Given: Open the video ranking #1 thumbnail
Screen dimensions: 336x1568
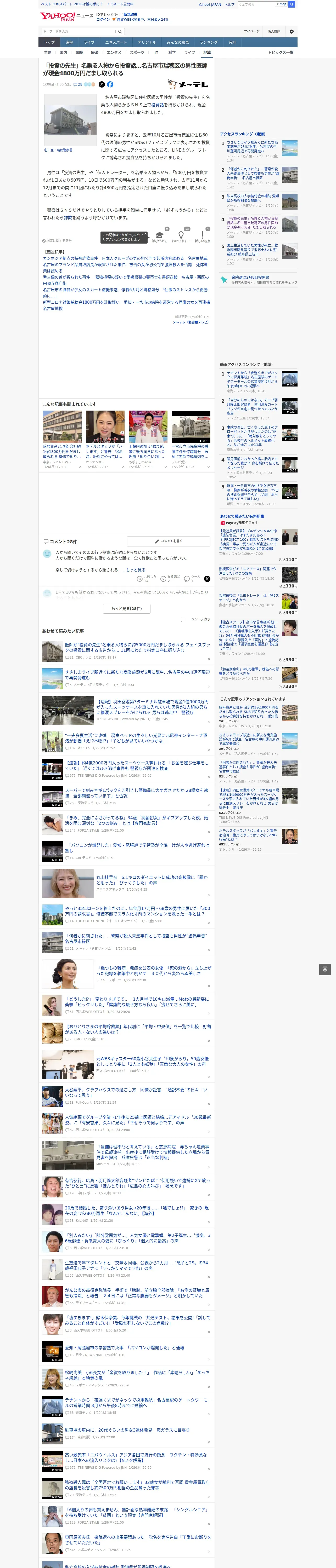Looking at the screenshot, I should (290, 379).
